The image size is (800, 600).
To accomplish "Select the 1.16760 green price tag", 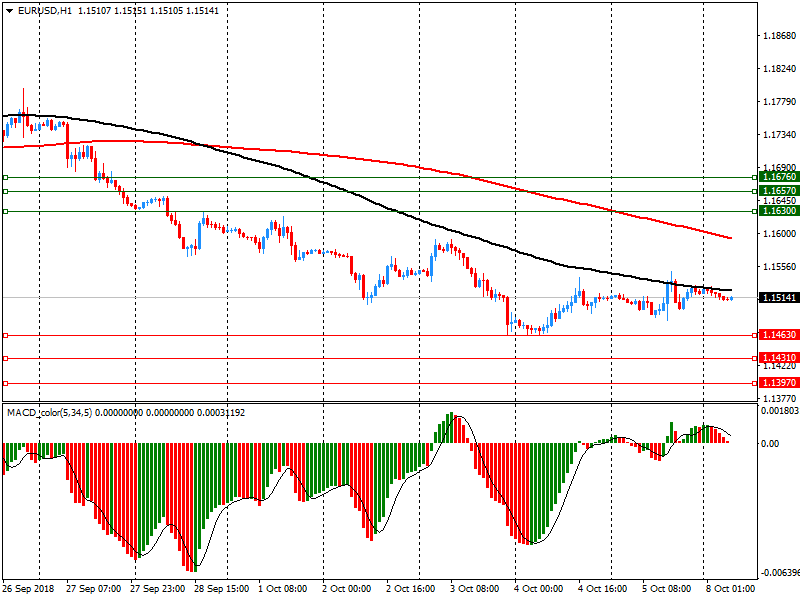I will (x=777, y=177).
